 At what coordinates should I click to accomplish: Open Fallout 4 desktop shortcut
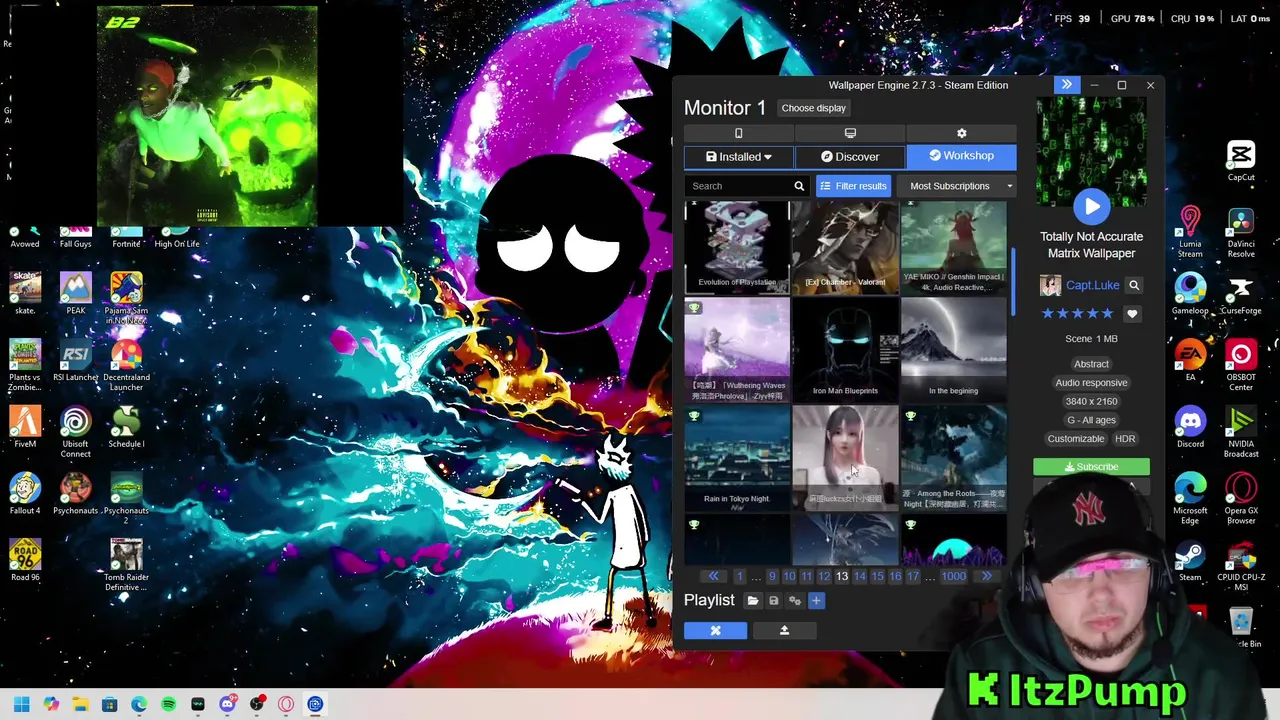[x=25, y=494]
